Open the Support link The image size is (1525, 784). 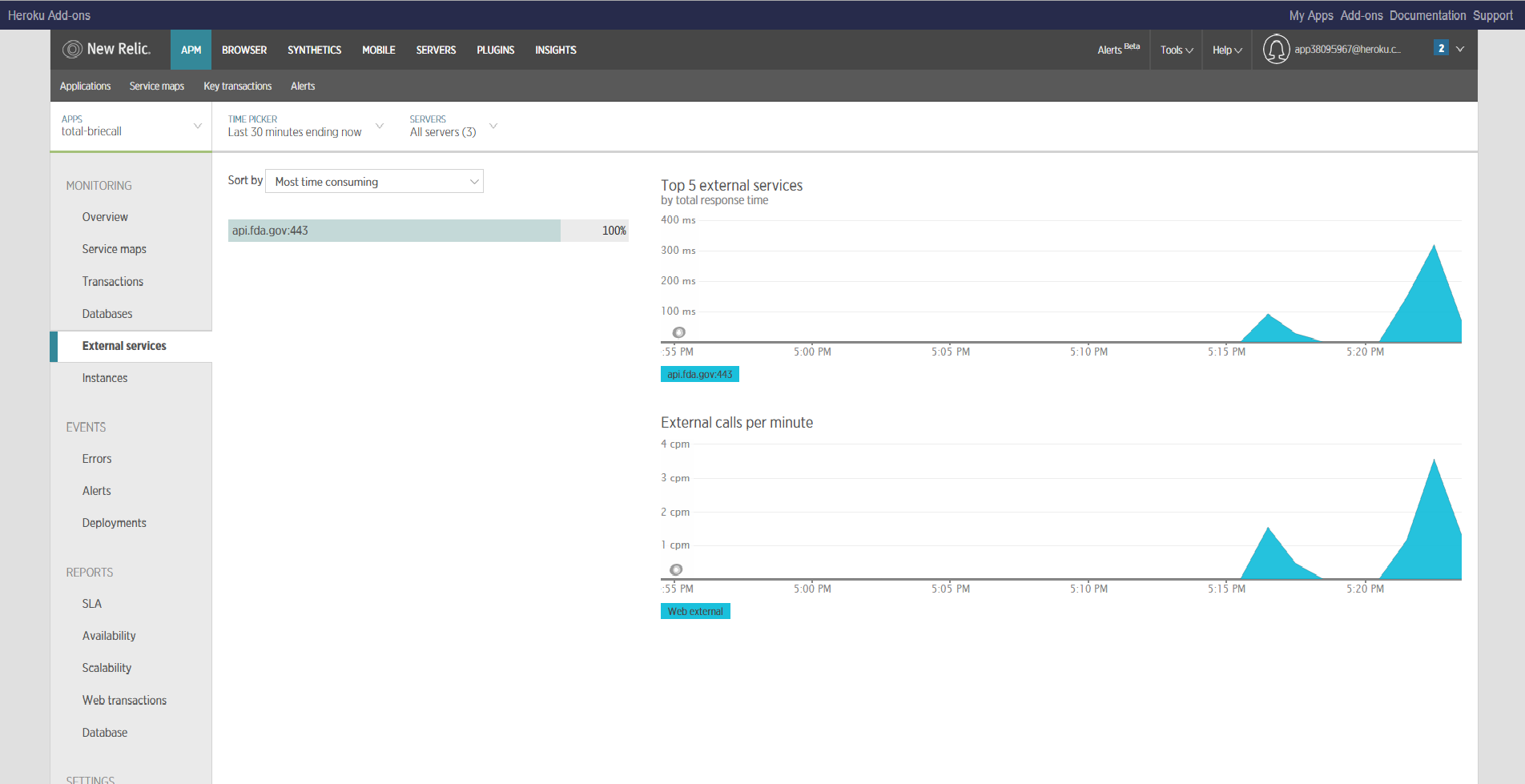coord(1493,15)
